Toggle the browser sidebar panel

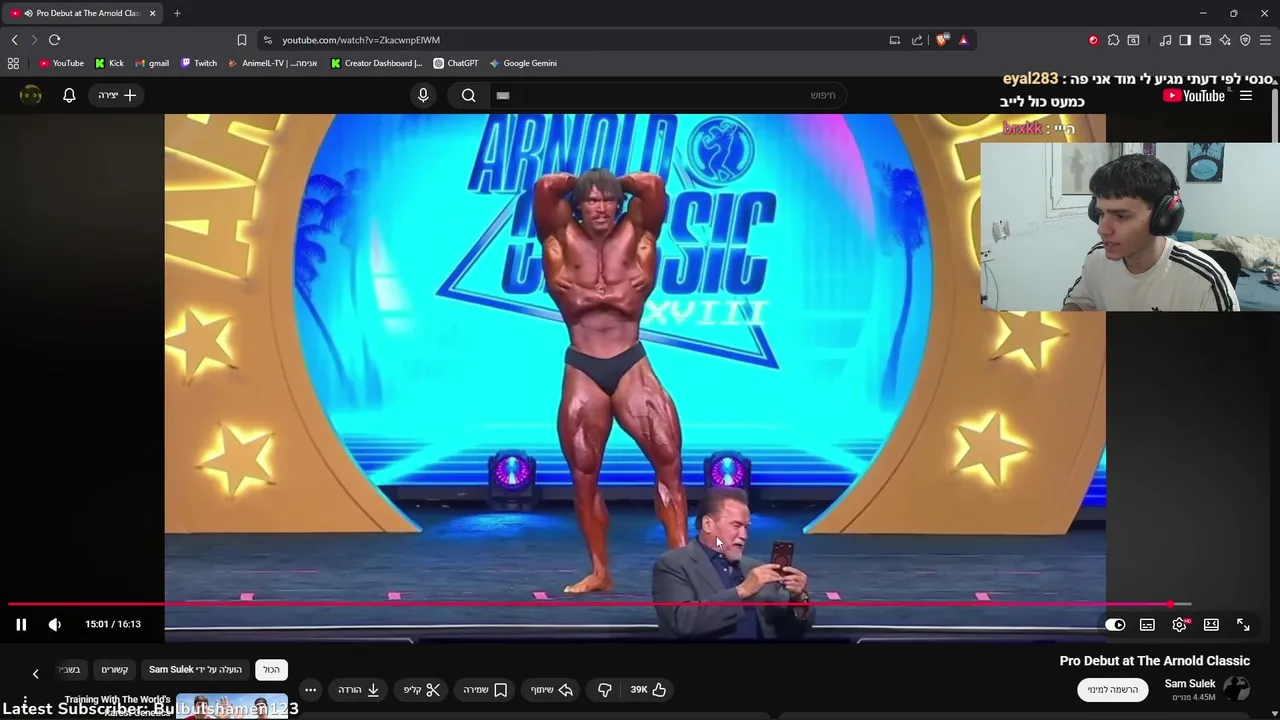(x=1185, y=40)
